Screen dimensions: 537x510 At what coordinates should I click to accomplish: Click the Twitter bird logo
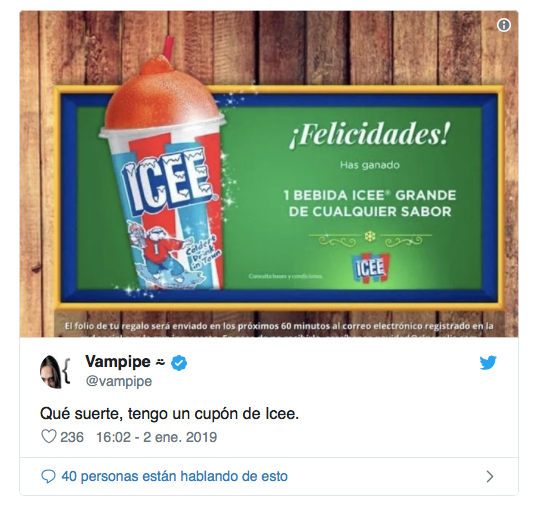click(488, 363)
